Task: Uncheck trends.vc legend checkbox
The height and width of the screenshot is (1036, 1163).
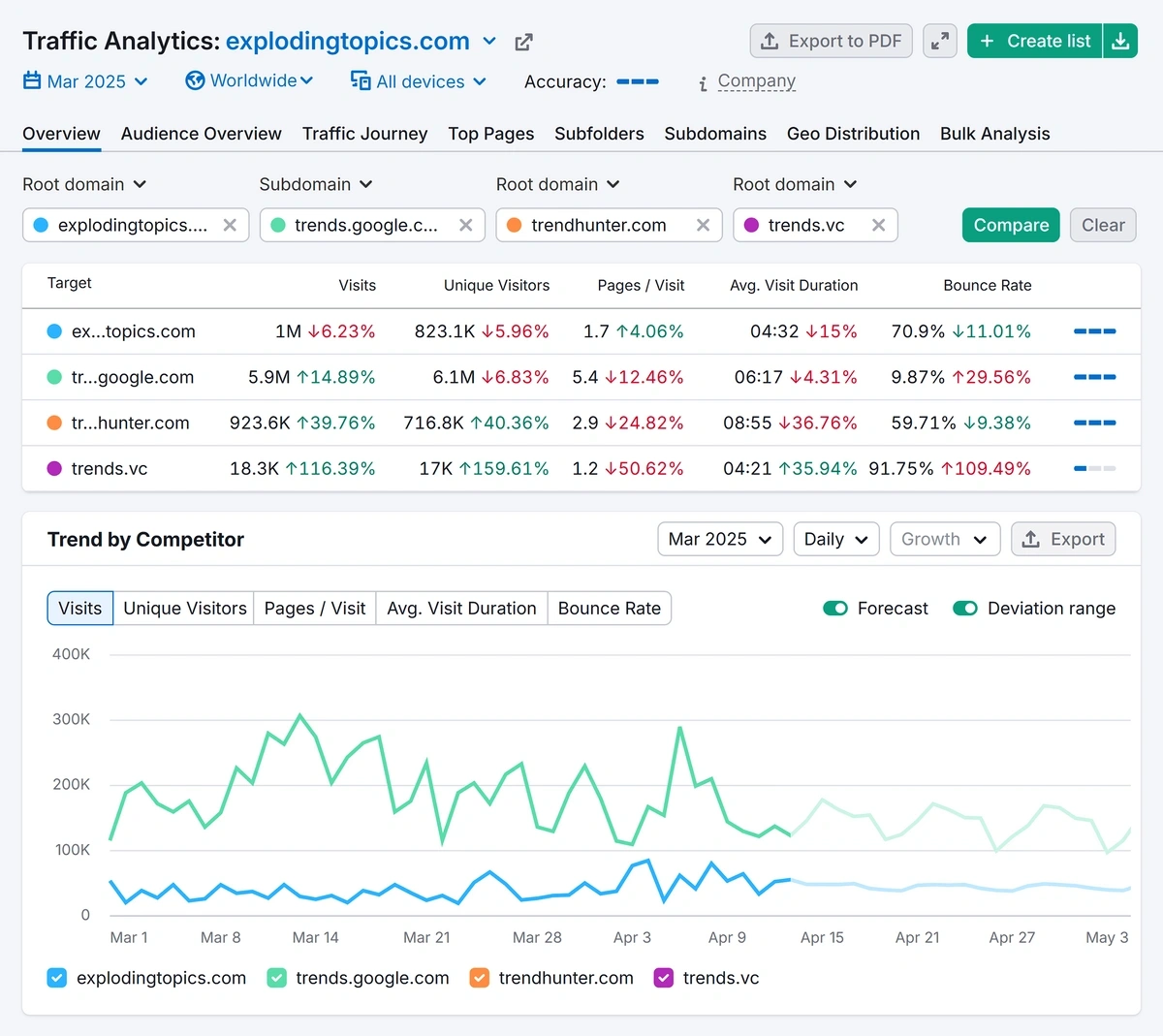Action: (664, 978)
